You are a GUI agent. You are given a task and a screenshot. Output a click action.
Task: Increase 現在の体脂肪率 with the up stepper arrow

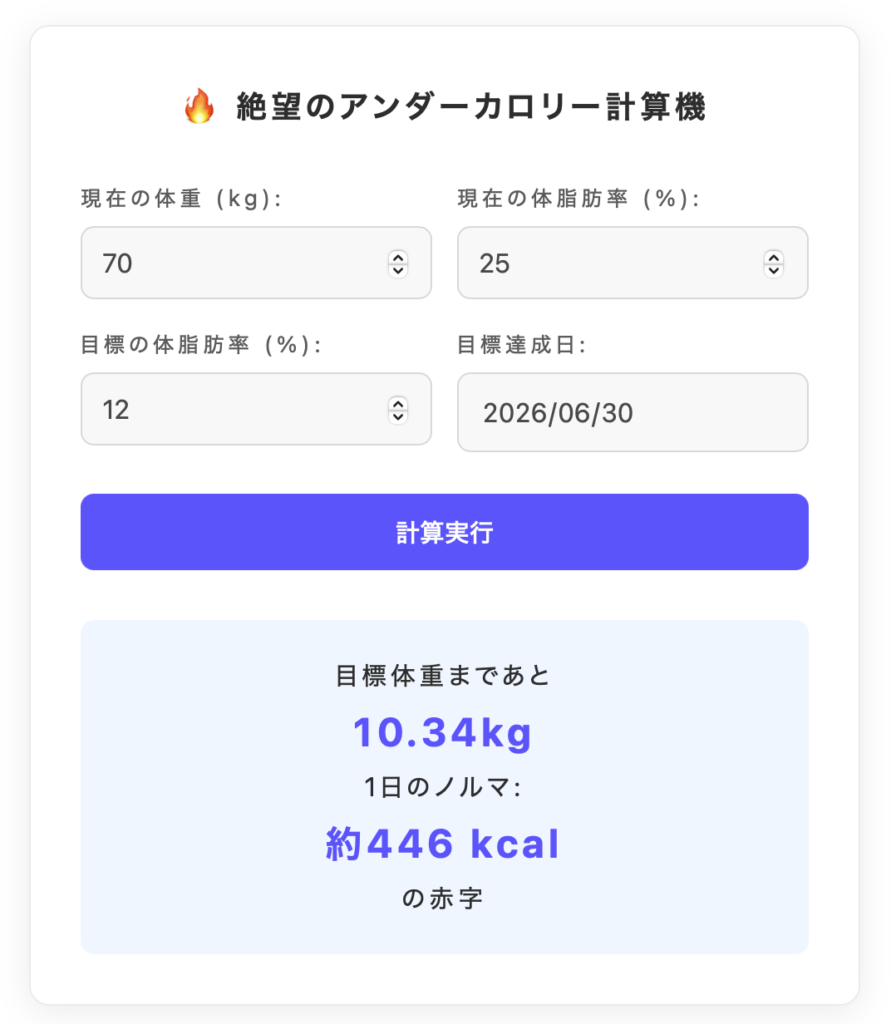774,257
